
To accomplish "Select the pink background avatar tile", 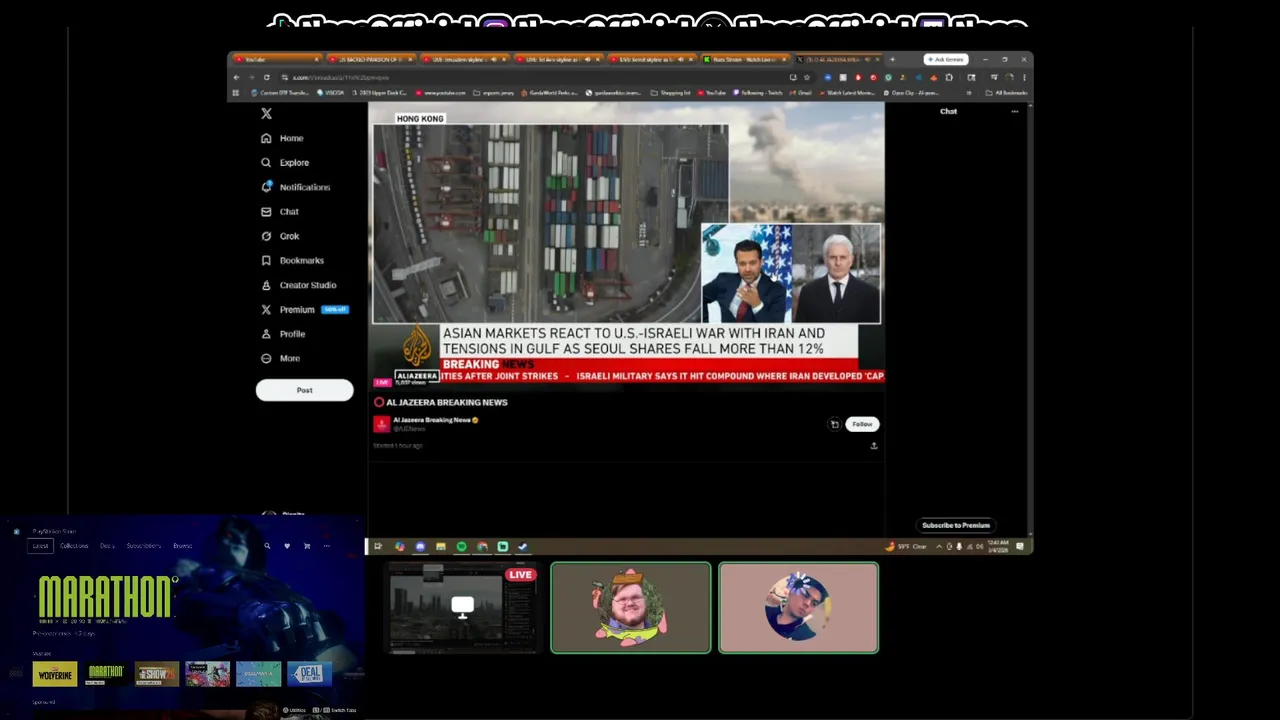I will pos(799,608).
